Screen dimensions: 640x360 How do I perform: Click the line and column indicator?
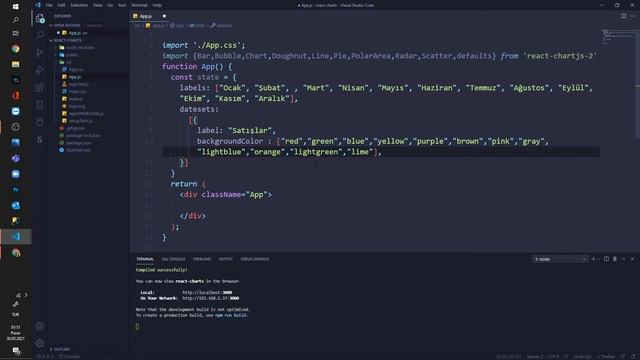(x=509, y=357)
